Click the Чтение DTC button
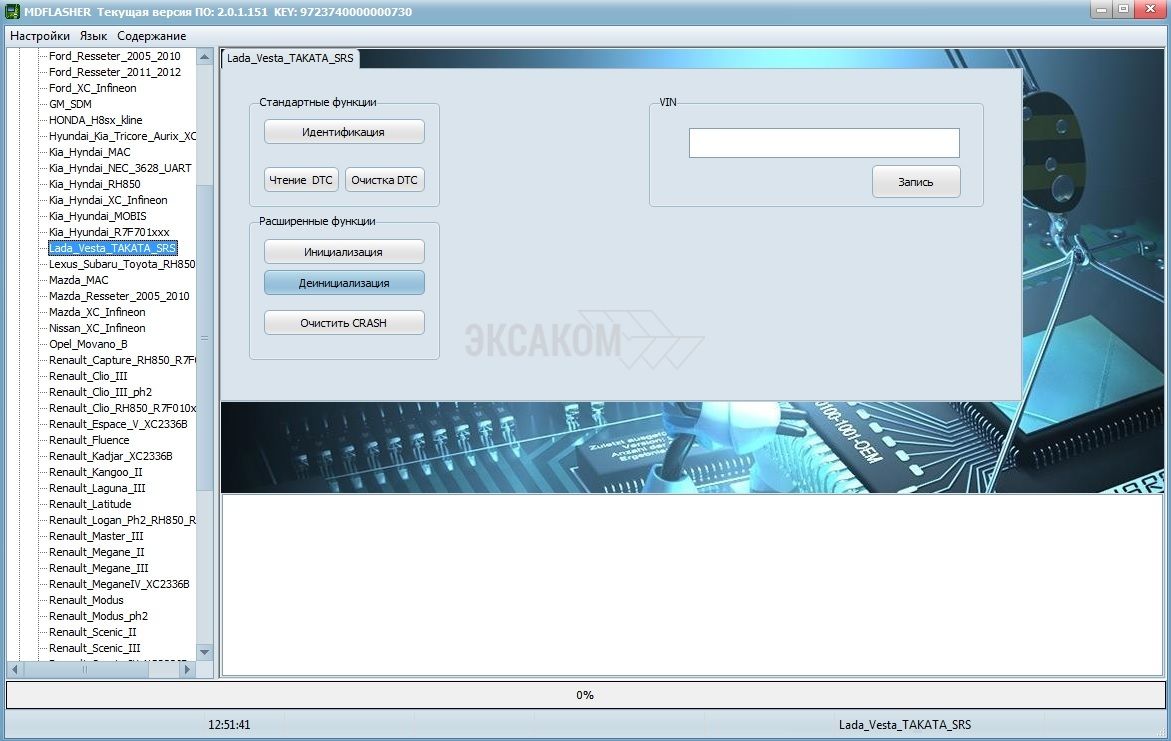The height and width of the screenshot is (741, 1171). click(x=301, y=180)
